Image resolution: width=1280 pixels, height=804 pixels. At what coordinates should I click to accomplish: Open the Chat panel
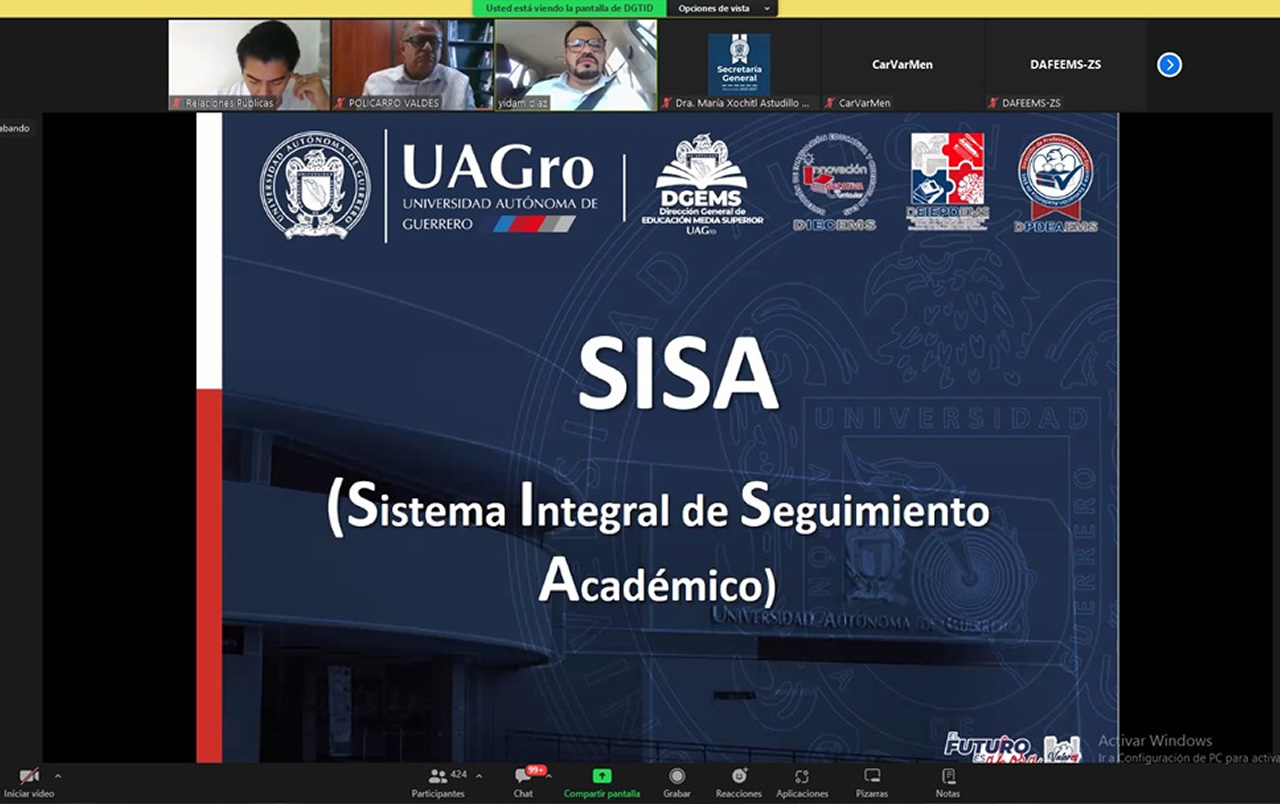pos(523,783)
